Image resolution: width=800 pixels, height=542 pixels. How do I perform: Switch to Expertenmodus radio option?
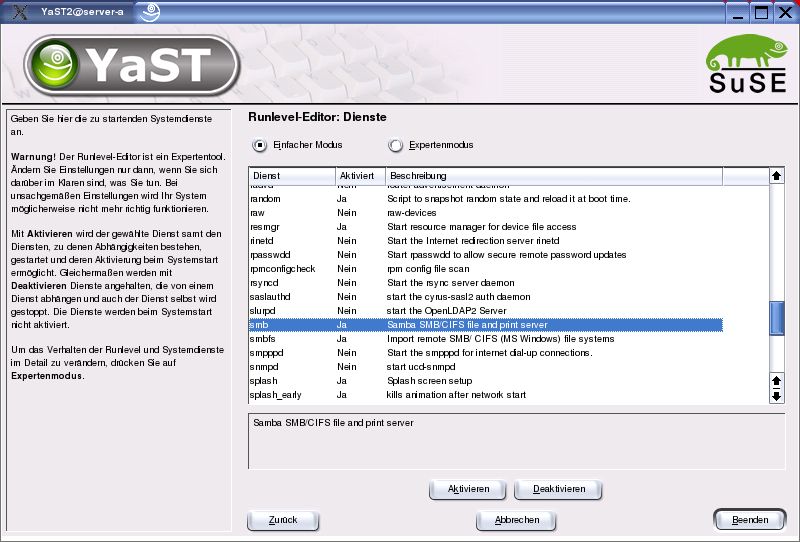coord(395,145)
